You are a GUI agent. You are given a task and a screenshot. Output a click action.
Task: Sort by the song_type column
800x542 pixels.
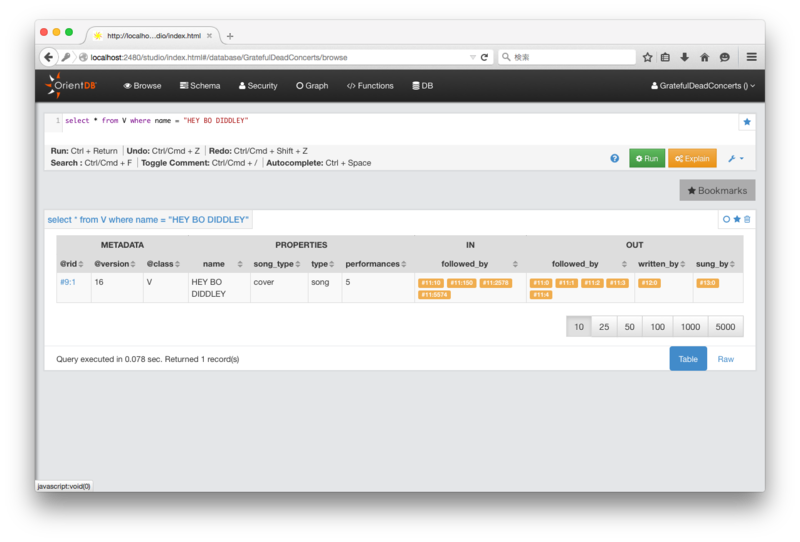[277, 264]
